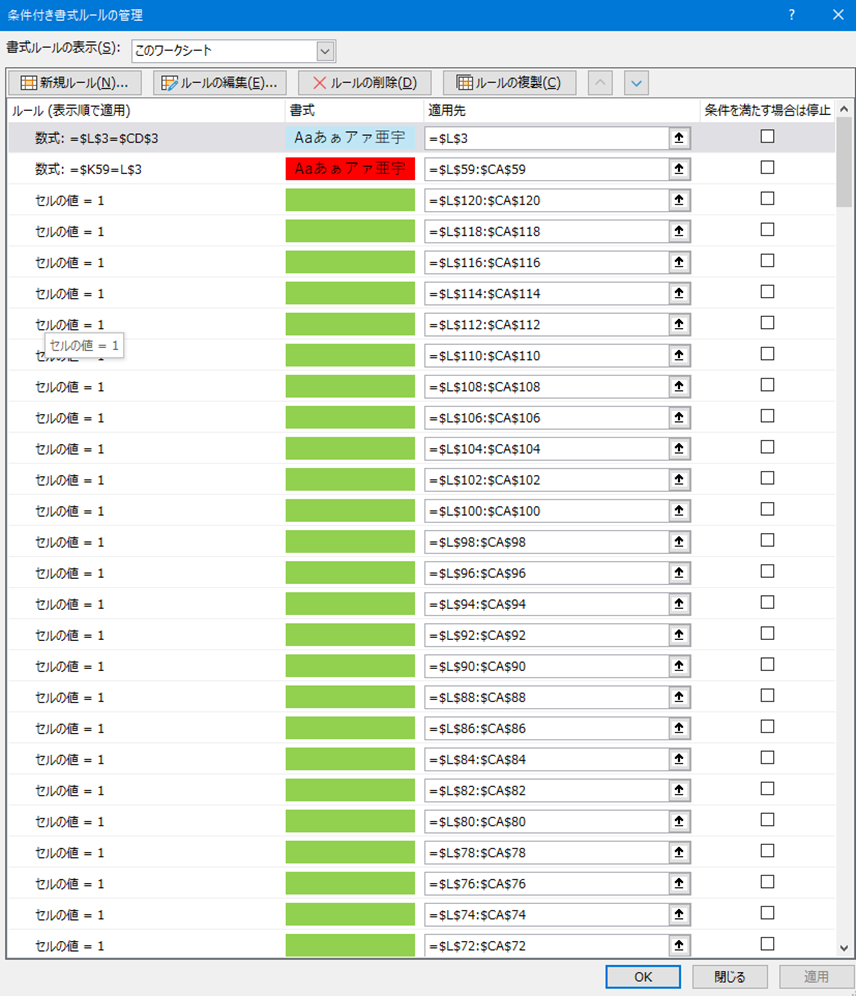Click the Edit Rule (ルールの編集) button
Viewport: 856px width, 996px height.
pyautogui.click(x=220, y=83)
